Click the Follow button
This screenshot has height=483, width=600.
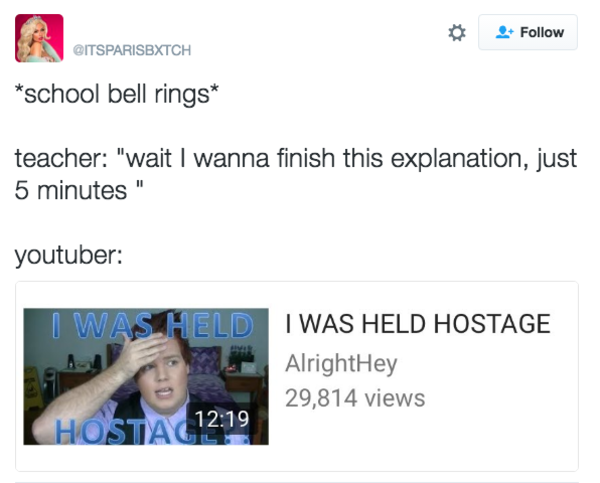tap(528, 33)
